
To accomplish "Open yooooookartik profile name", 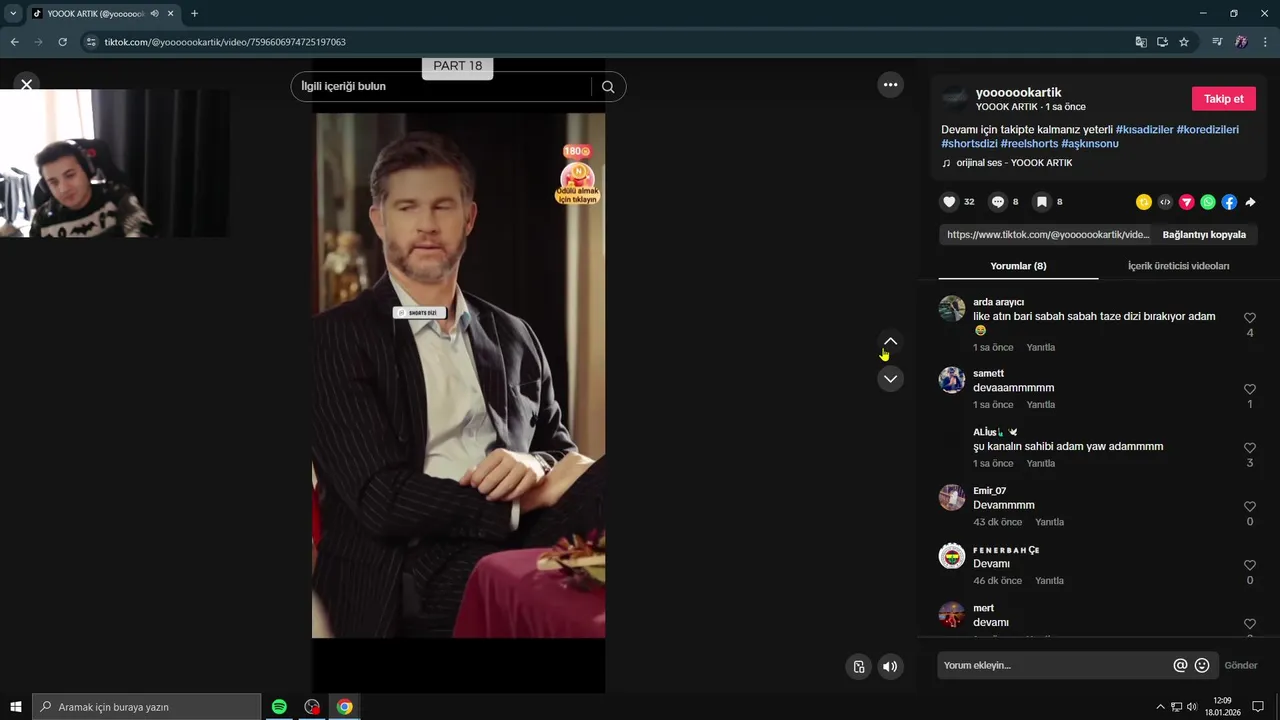I will tap(1018, 92).
